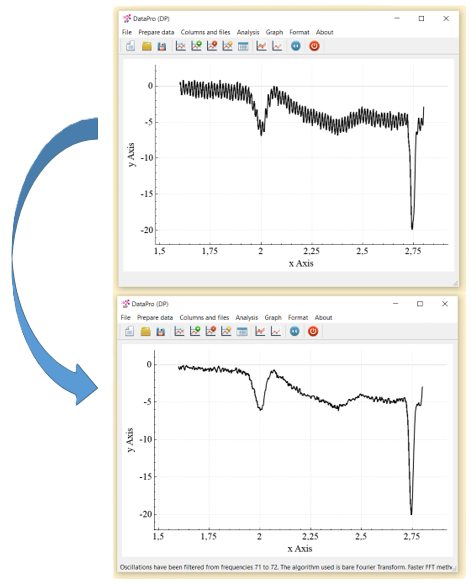
Task: Click open folder icon in bottom DataPro window
Action: 146,331
